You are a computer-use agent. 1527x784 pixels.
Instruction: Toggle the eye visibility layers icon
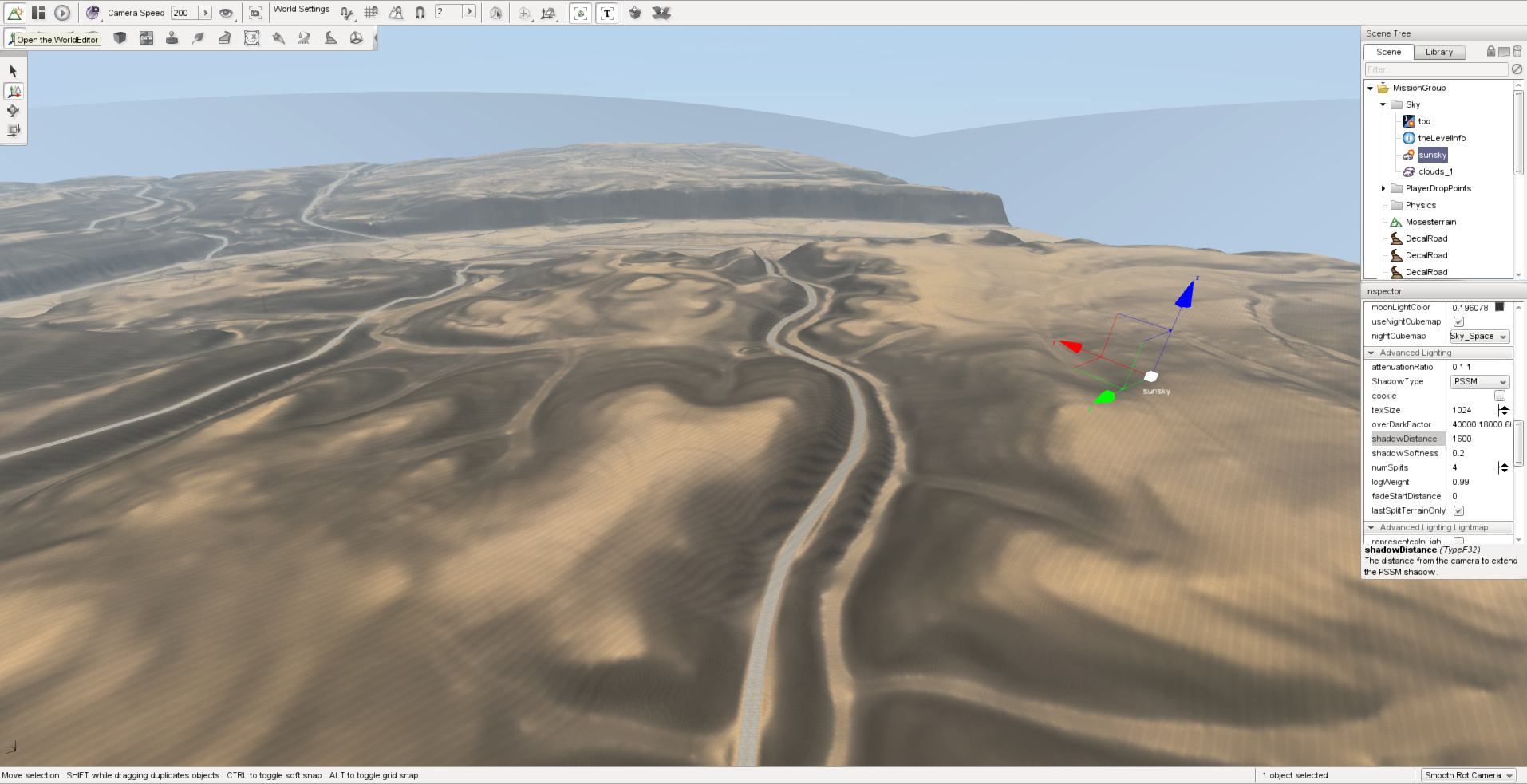tap(227, 13)
